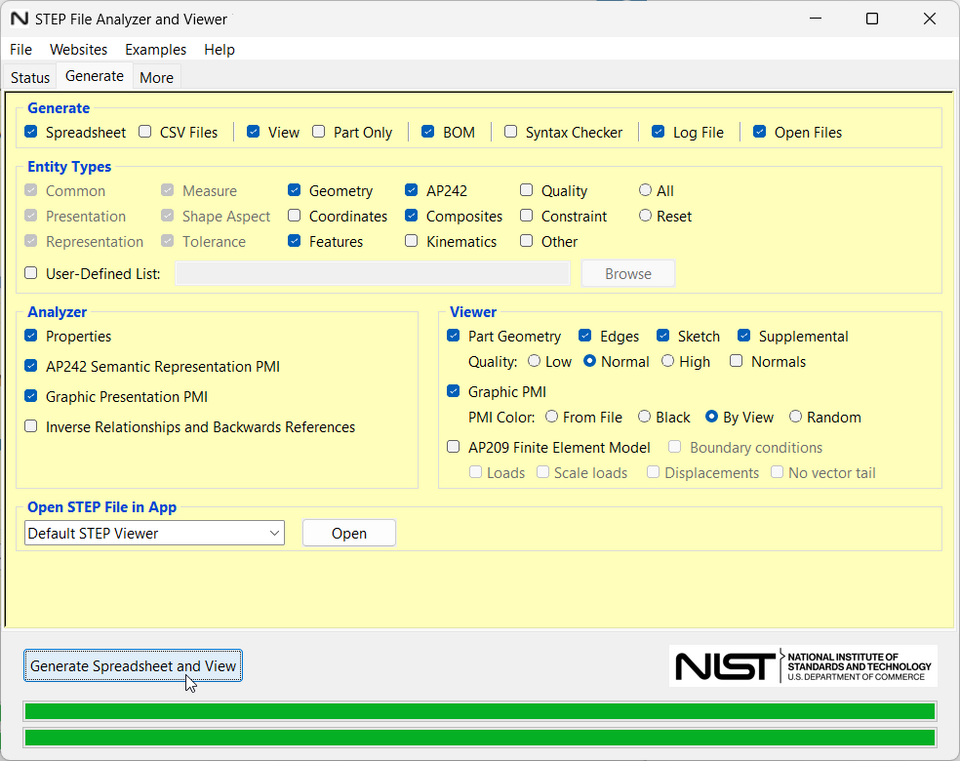Enable CSV Files generation
Image resolution: width=960 pixels, height=761 pixels.
click(144, 131)
